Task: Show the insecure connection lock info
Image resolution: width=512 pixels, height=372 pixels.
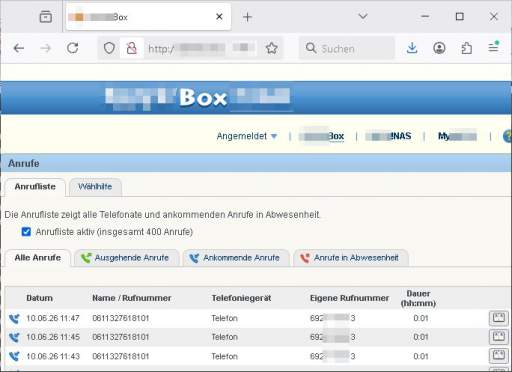Action: pos(132,48)
